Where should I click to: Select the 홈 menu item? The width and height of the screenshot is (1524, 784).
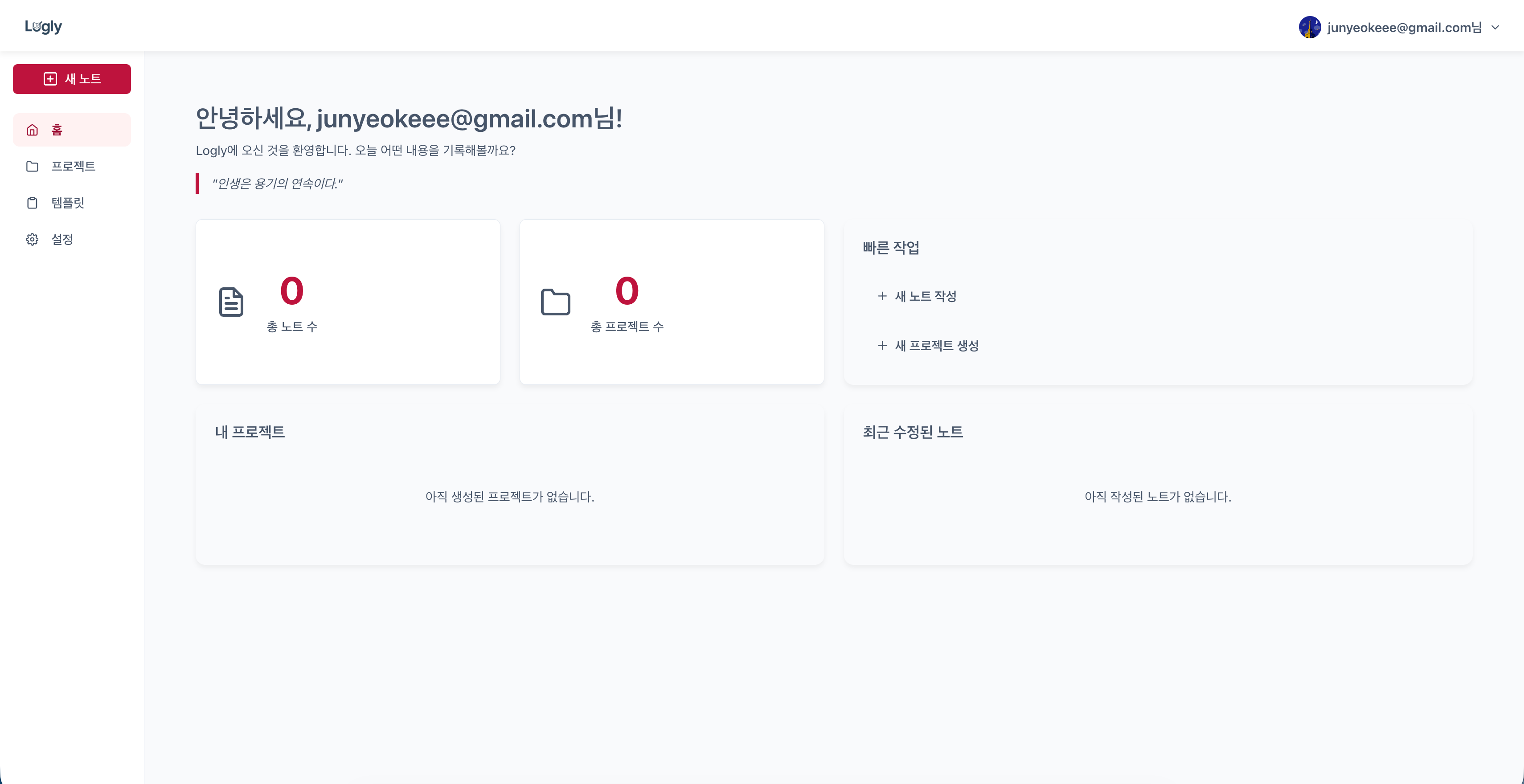(x=57, y=130)
